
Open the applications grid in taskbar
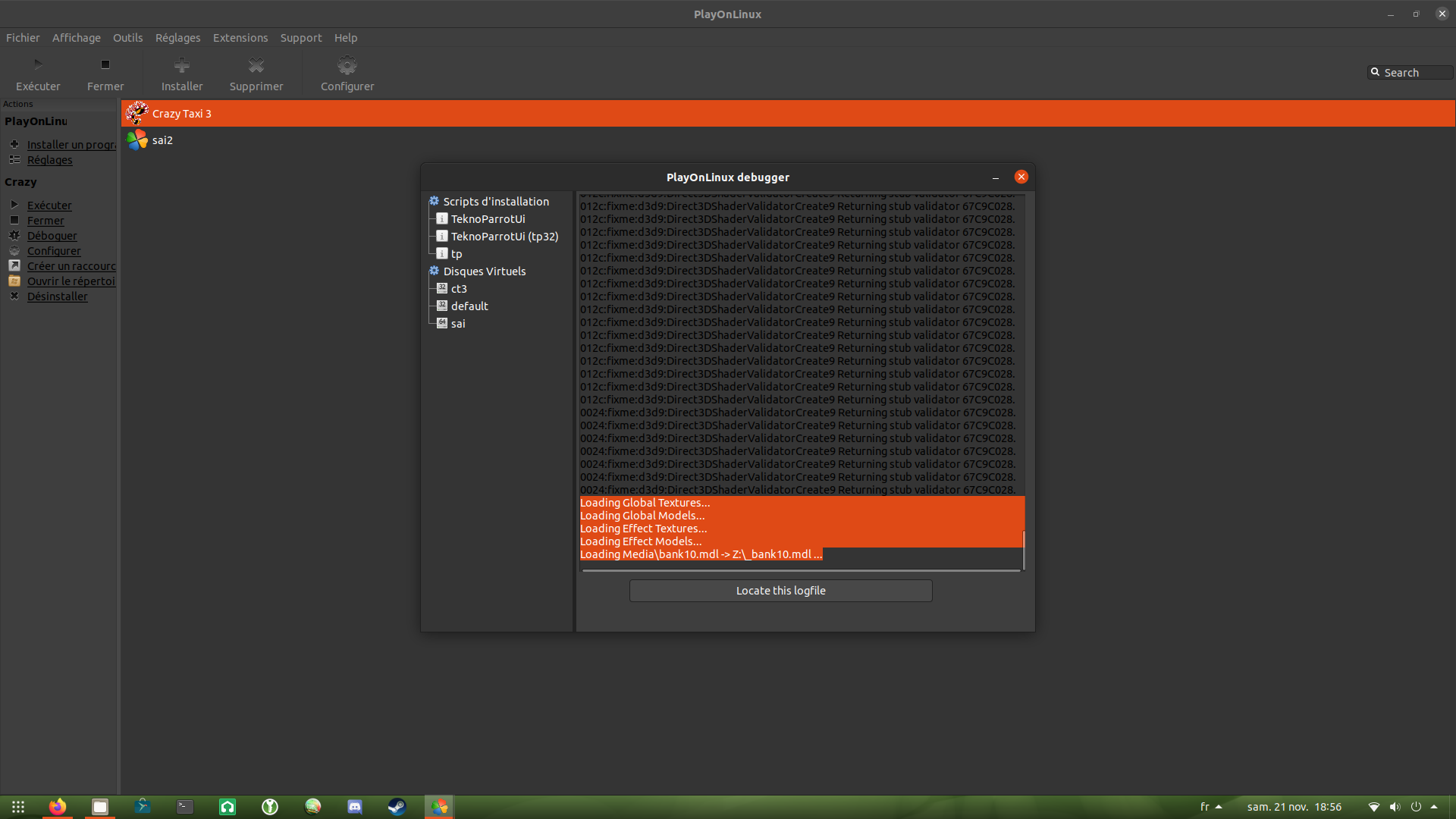18,807
